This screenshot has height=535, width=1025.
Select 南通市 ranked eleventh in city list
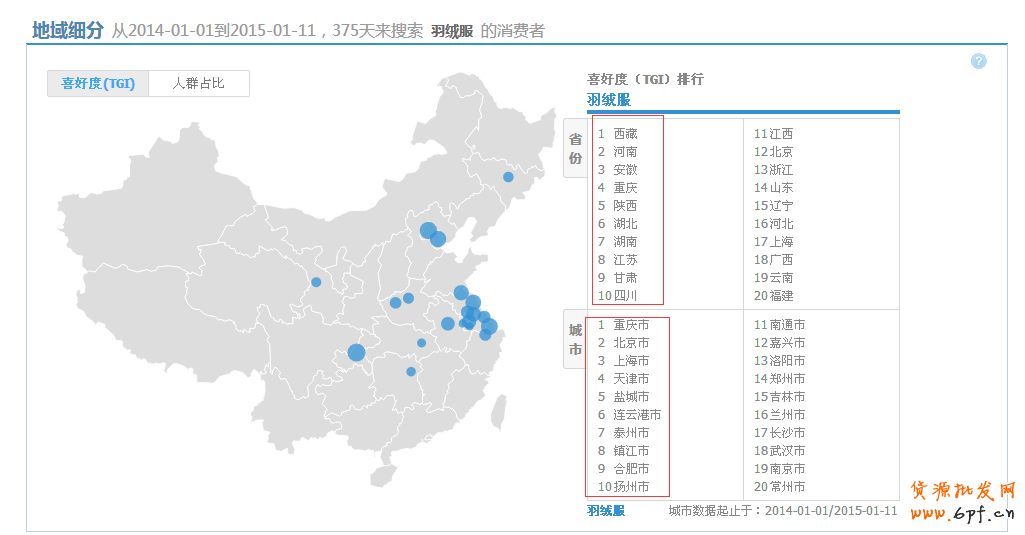pos(787,325)
